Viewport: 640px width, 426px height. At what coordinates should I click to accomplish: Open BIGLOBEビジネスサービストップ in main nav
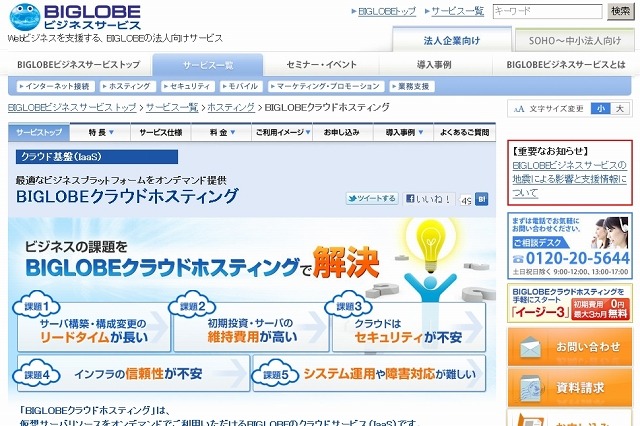pos(79,64)
